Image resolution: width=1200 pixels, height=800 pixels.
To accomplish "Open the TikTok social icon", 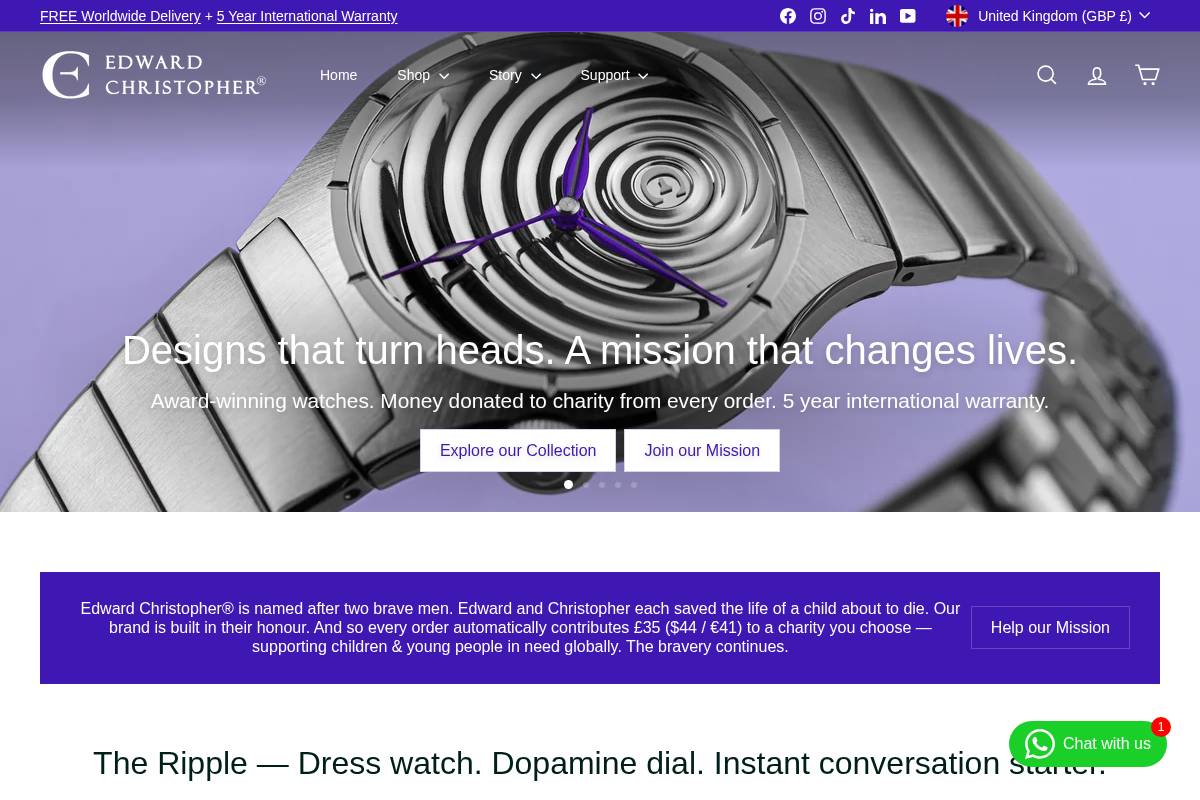I will pyautogui.click(x=848, y=16).
